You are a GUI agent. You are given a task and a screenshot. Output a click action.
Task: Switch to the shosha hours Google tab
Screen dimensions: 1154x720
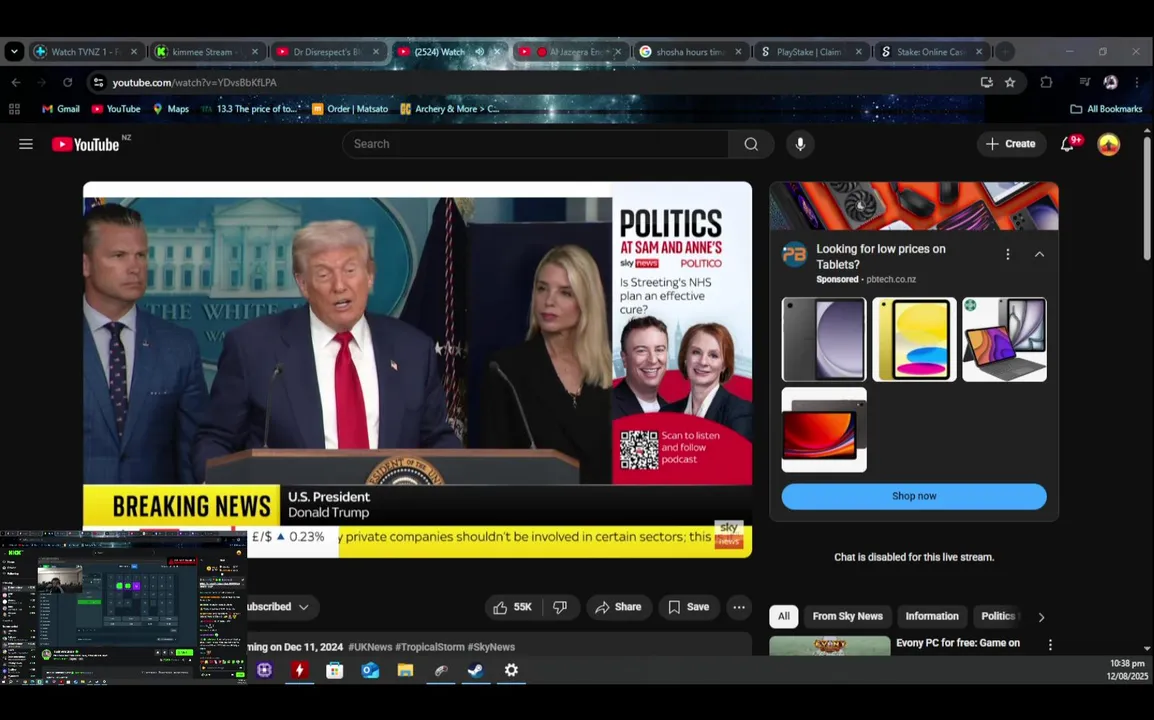(x=690, y=52)
